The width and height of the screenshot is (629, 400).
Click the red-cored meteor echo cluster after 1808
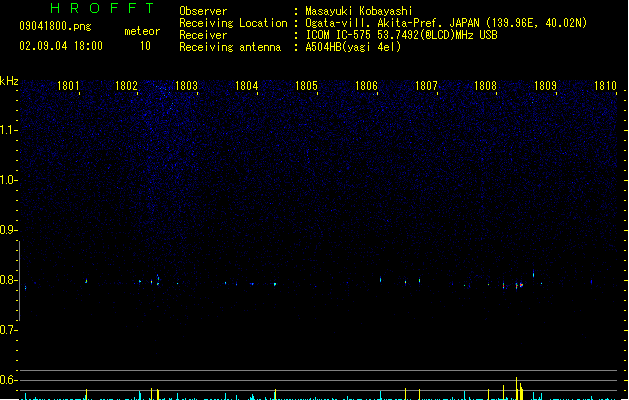coord(518,285)
